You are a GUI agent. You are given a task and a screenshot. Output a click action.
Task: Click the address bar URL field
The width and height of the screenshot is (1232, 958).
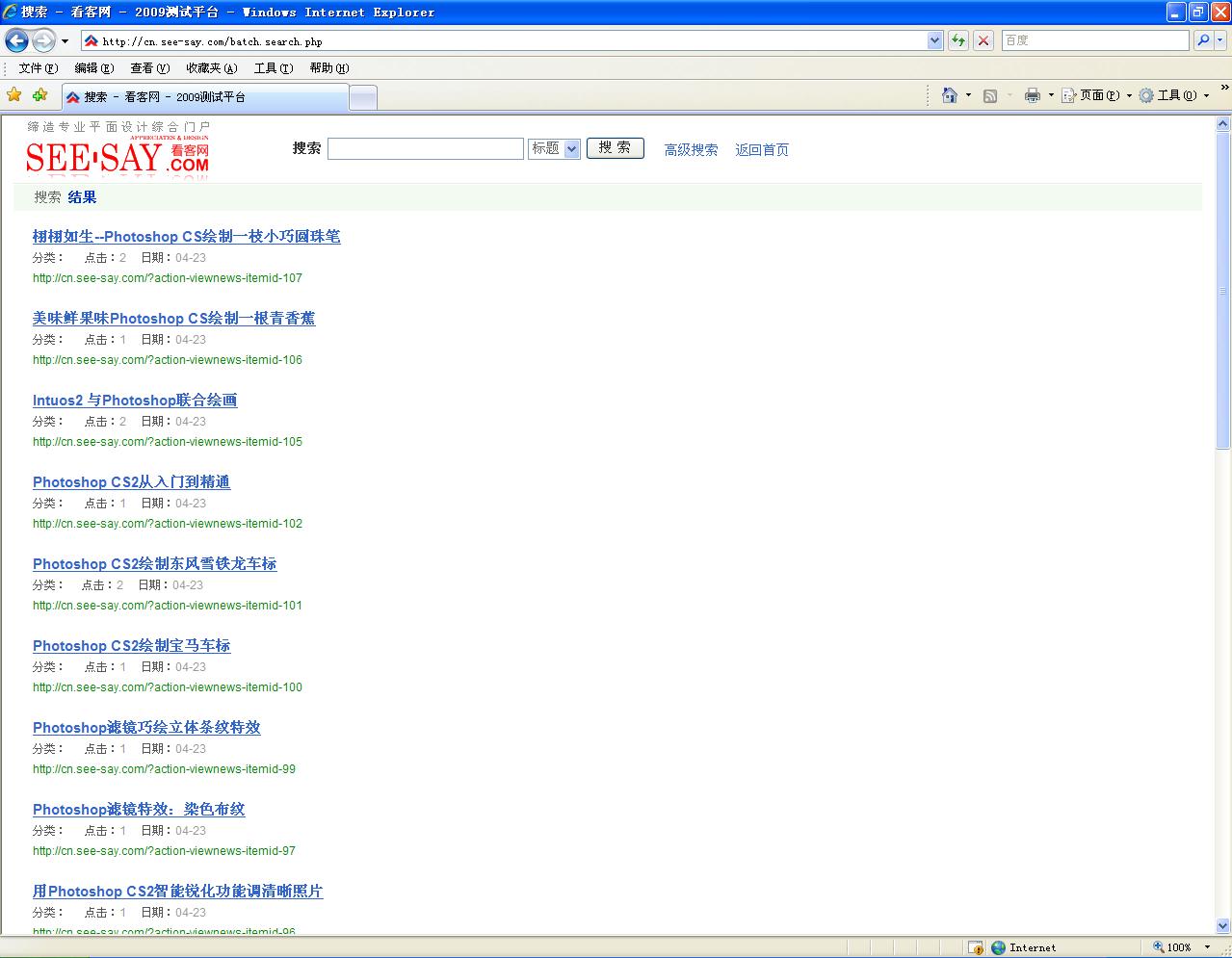(x=504, y=41)
